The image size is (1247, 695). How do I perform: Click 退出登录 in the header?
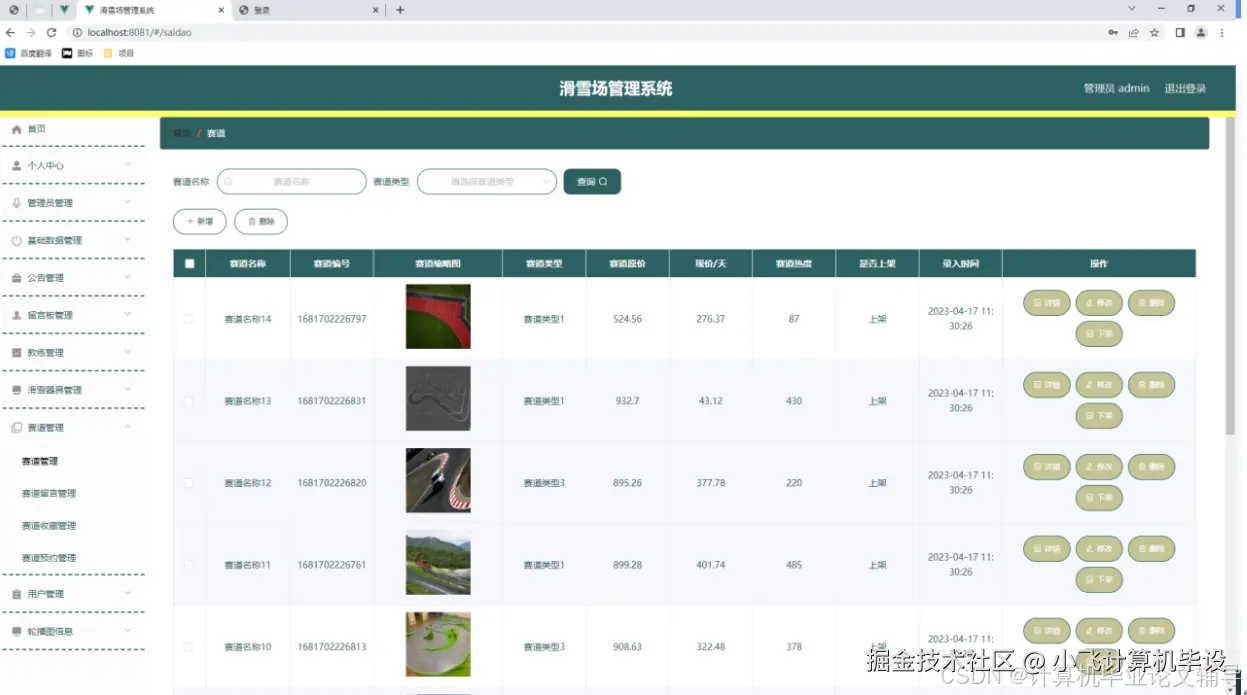click(1185, 88)
